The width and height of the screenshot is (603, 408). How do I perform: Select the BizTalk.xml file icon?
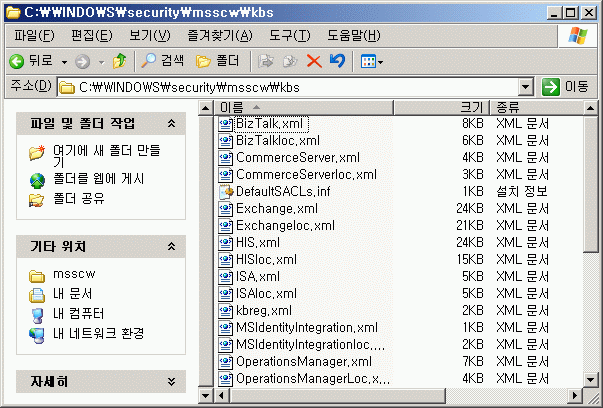[225, 124]
